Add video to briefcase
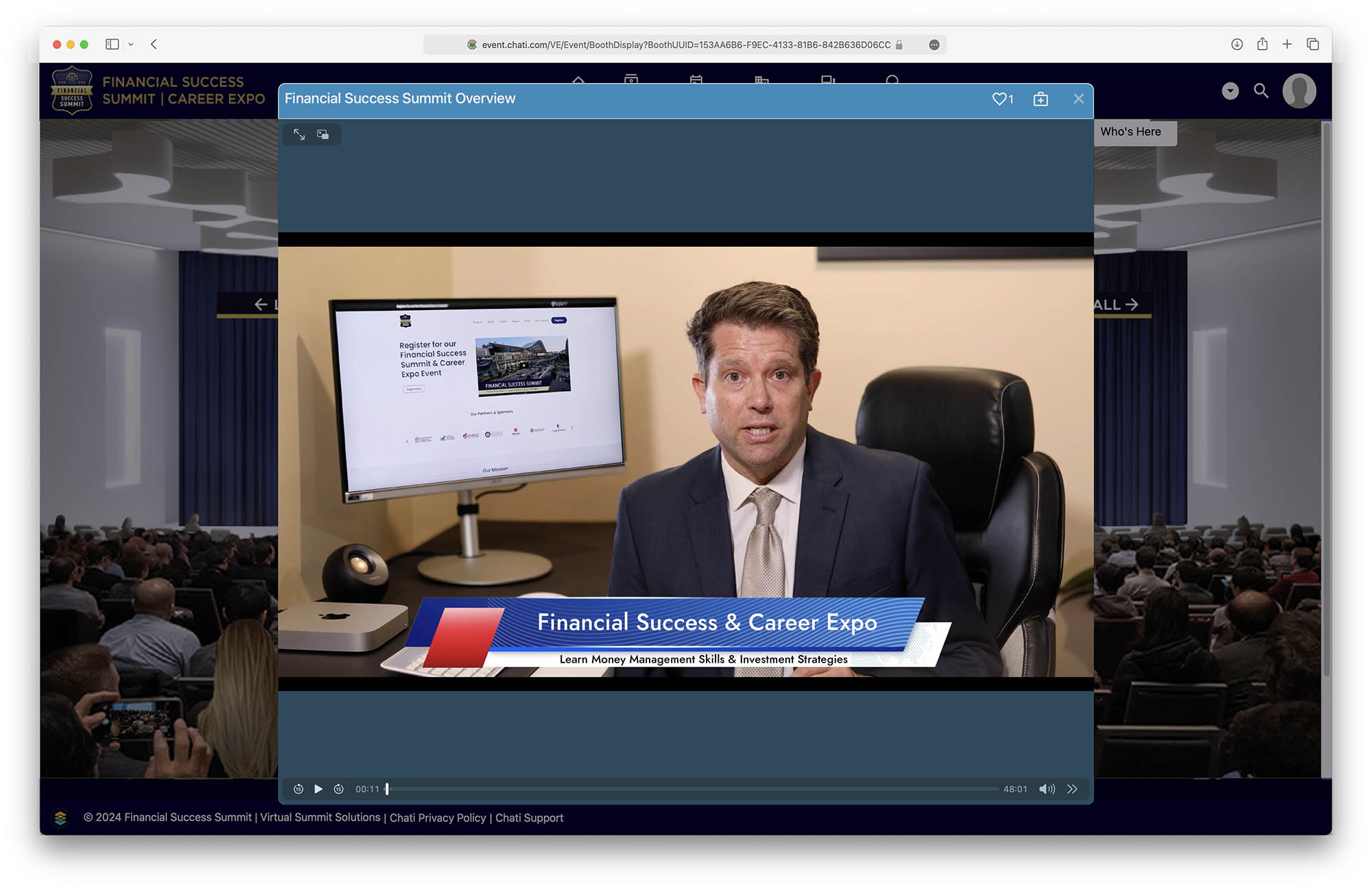The width and height of the screenshot is (1372, 889). tap(1041, 99)
